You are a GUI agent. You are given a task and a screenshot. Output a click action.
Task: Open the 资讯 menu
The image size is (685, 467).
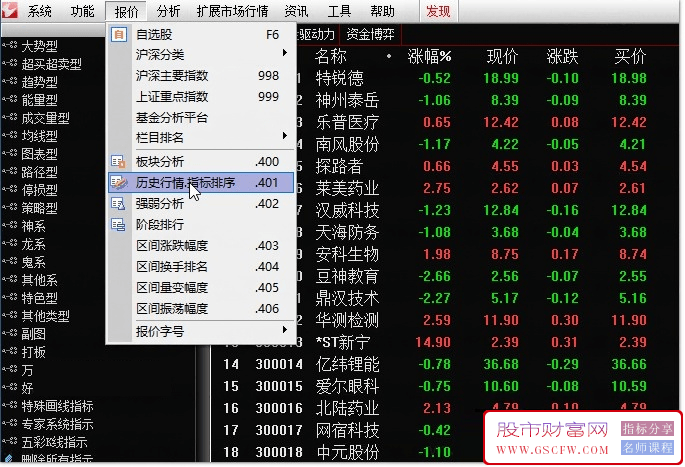pyautogui.click(x=296, y=11)
